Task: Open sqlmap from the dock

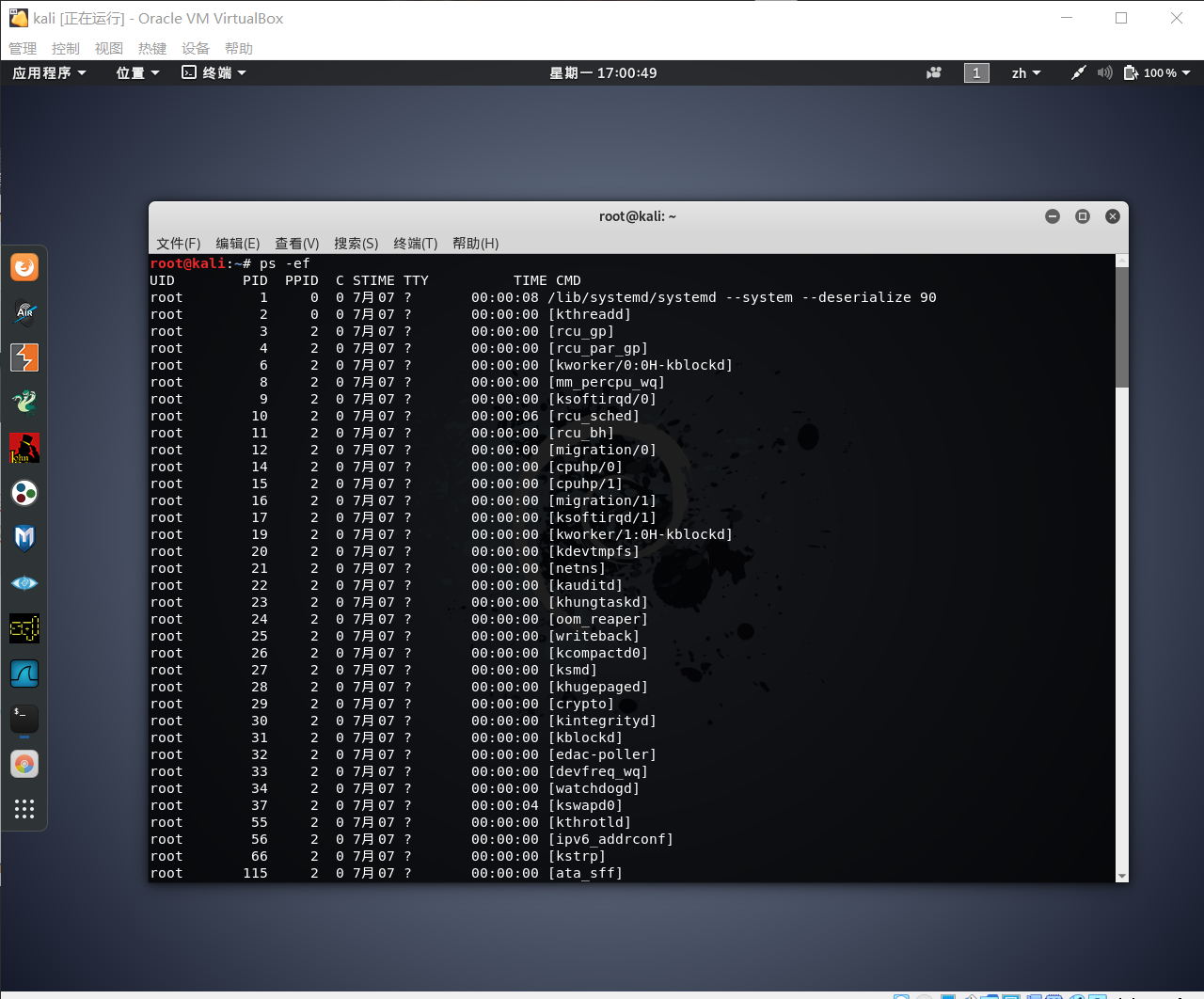Action: pyautogui.click(x=24, y=628)
